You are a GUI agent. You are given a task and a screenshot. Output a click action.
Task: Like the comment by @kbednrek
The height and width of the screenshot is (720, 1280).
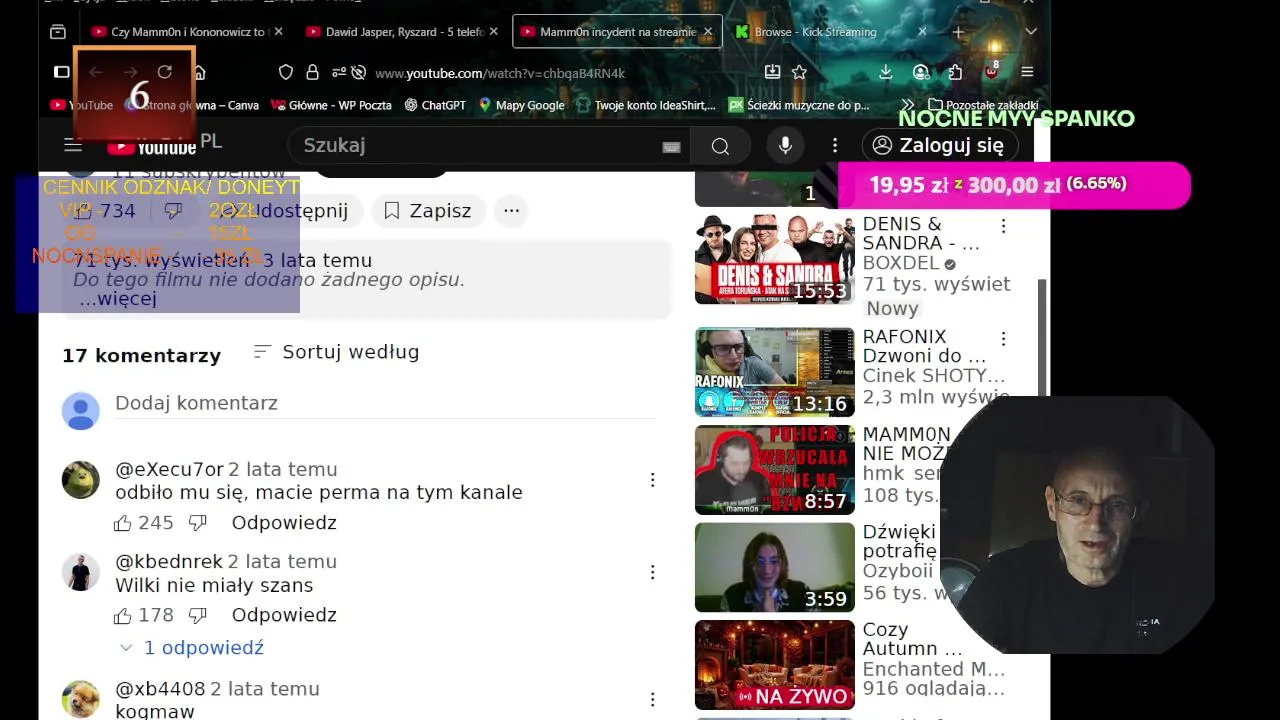pos(122,615)
